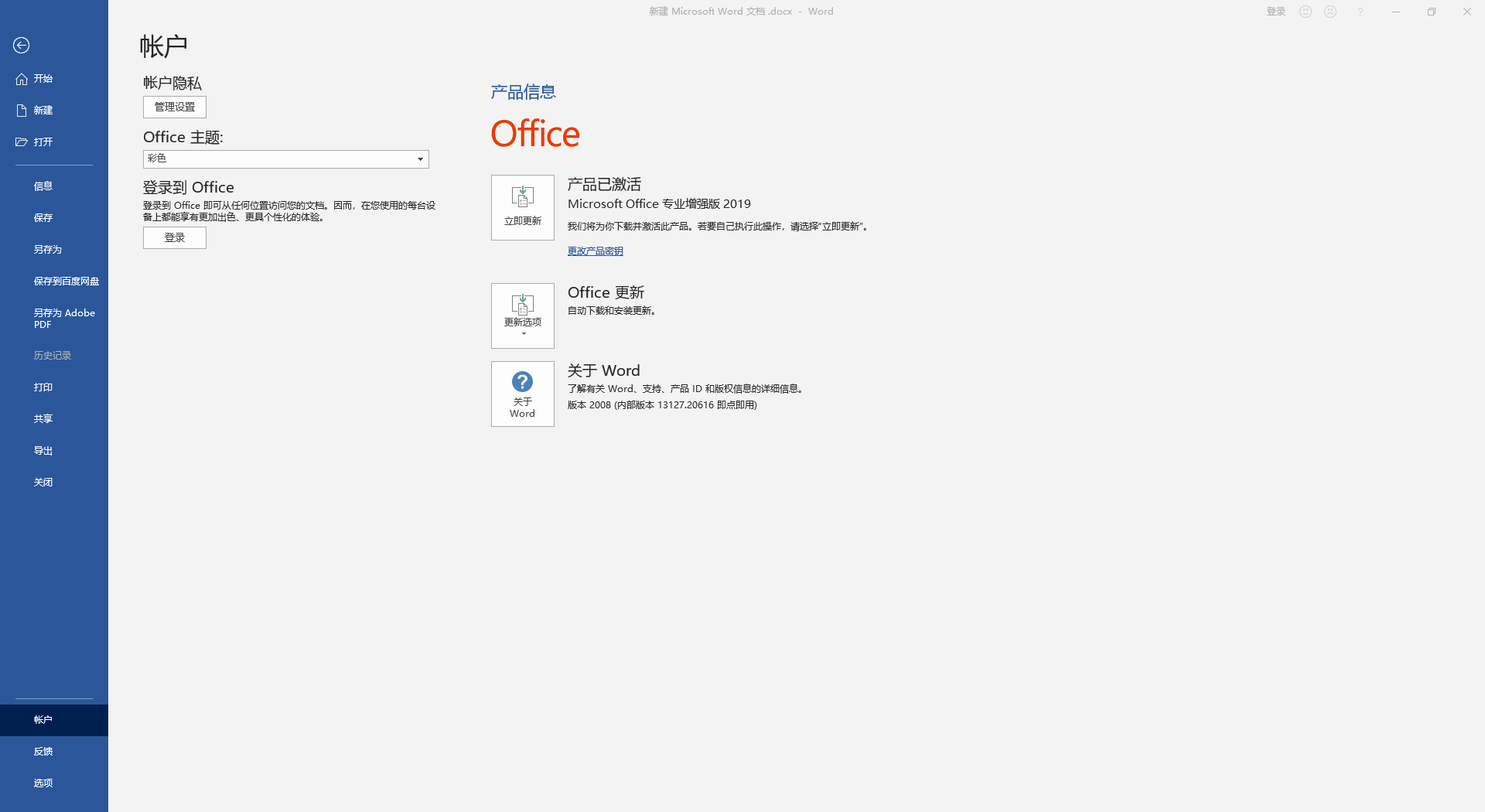The width and height of the screenshot is (1485, 812).
Task: Open the 反馈 page
Action: click(54, 752)
